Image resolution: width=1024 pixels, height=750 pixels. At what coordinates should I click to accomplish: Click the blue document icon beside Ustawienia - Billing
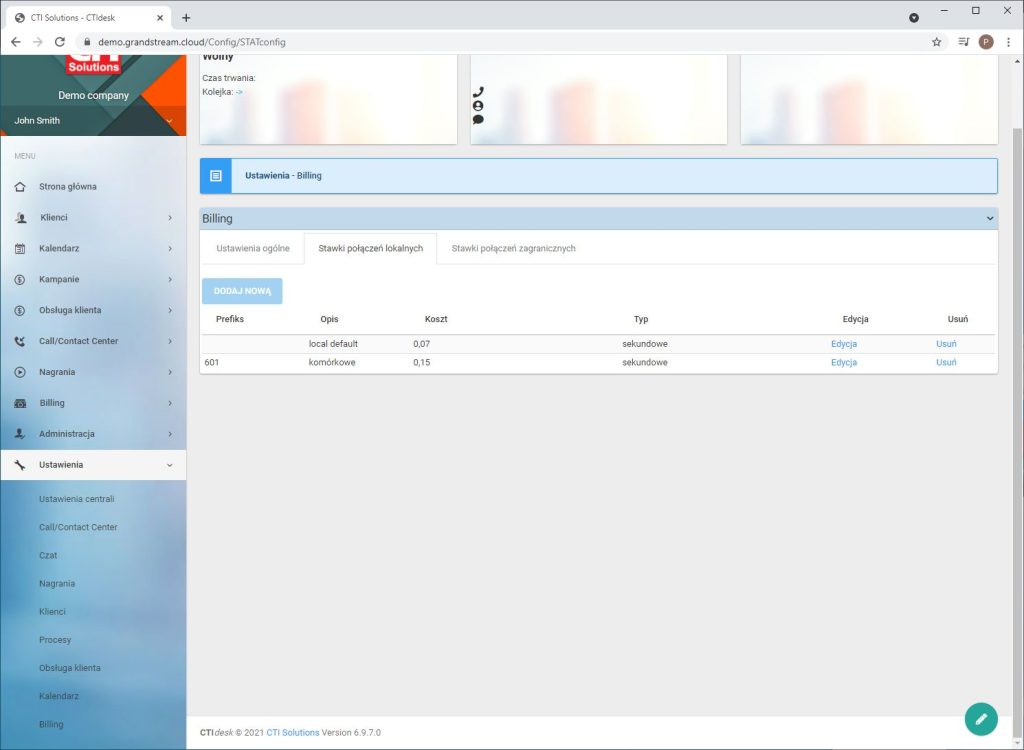[x=215, y=175]
